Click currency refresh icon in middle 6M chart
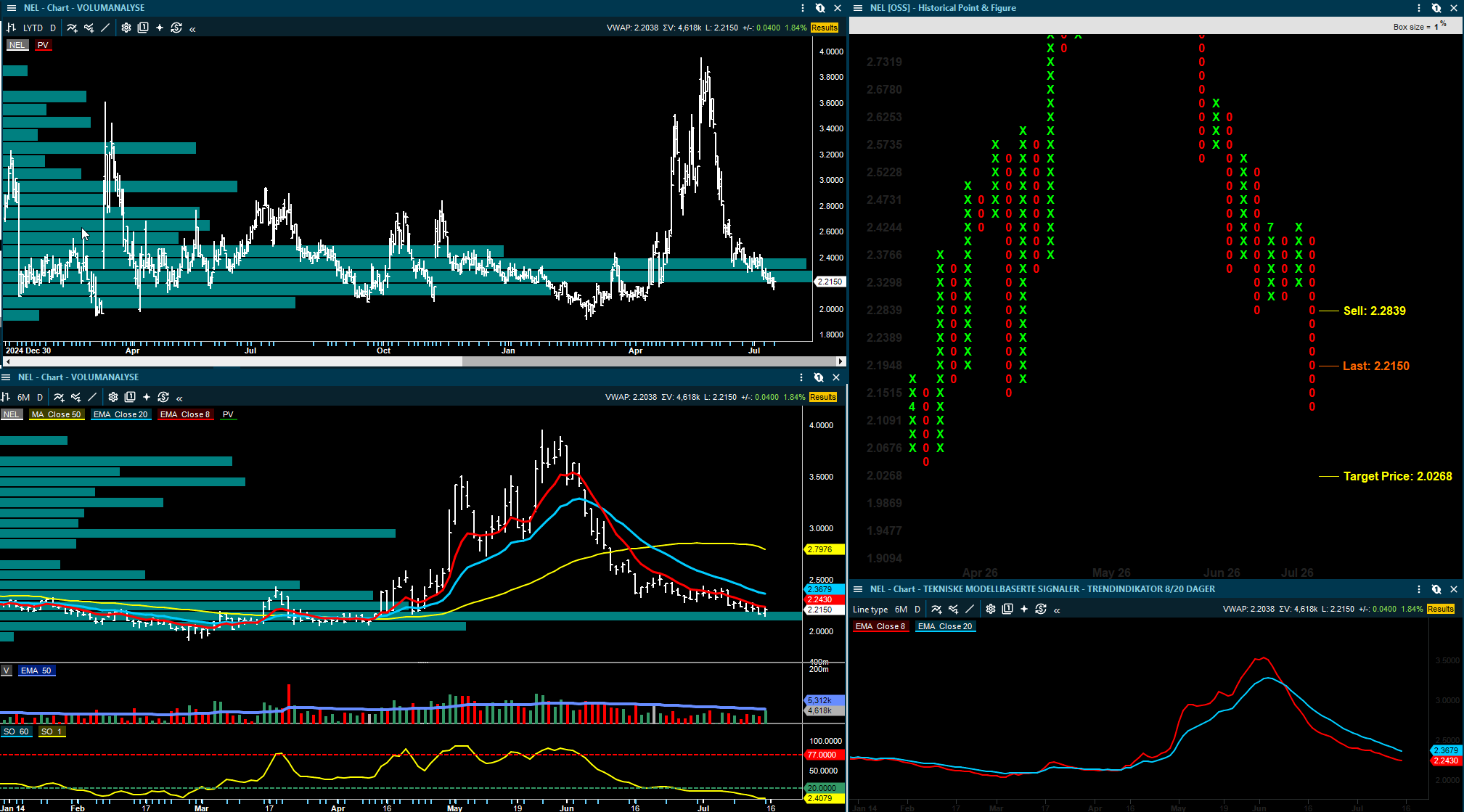The height and width of the screenshot is (812, 1464). (163, 397)
